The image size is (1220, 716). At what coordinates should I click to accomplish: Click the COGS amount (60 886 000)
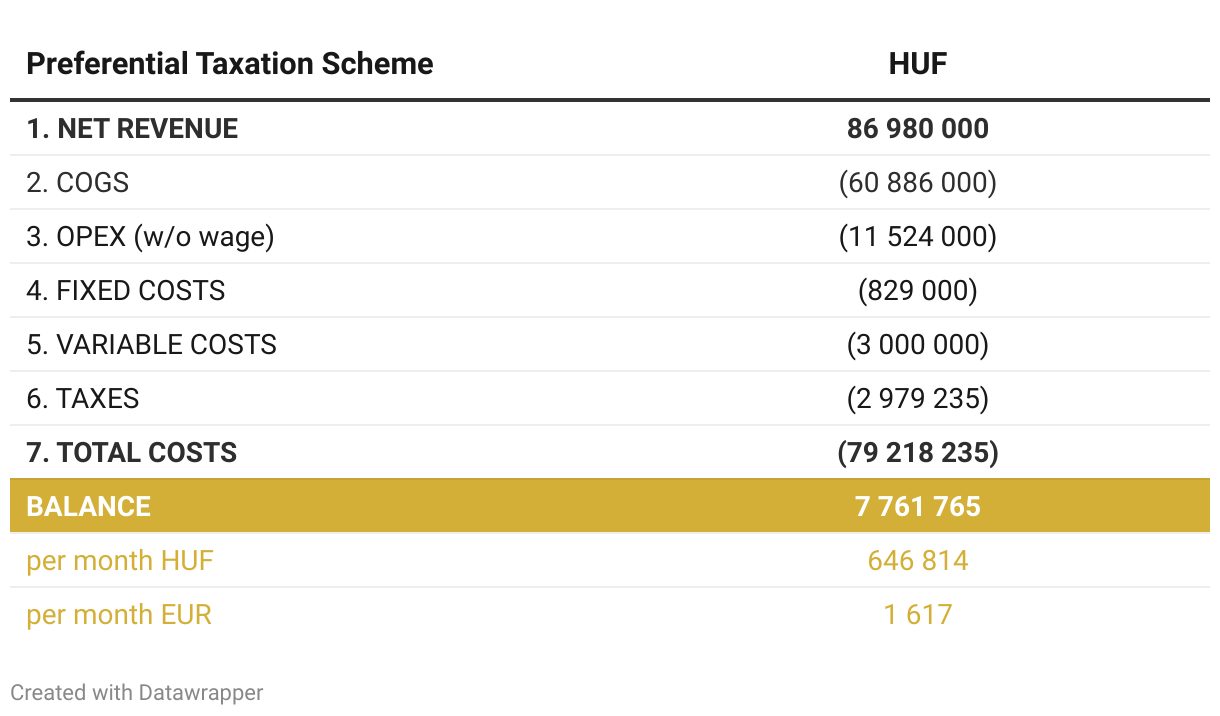917,183
